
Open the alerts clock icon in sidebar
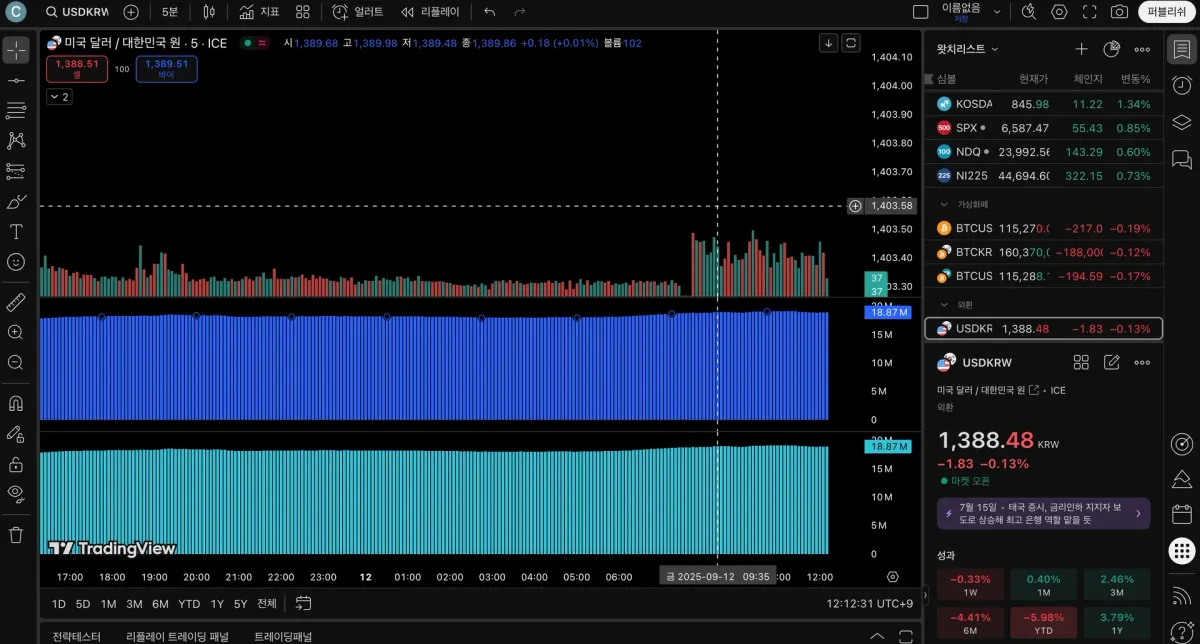coord(1181,84)
